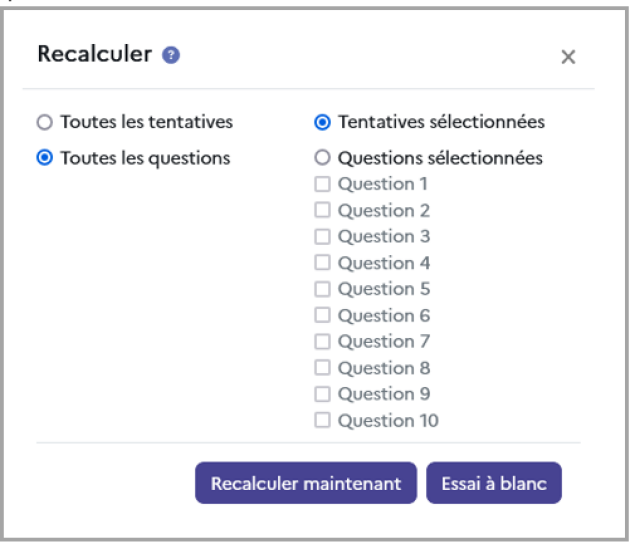Enable the Question 8 checkbox
The image size is (630, 544).
(x=322, y=368)
